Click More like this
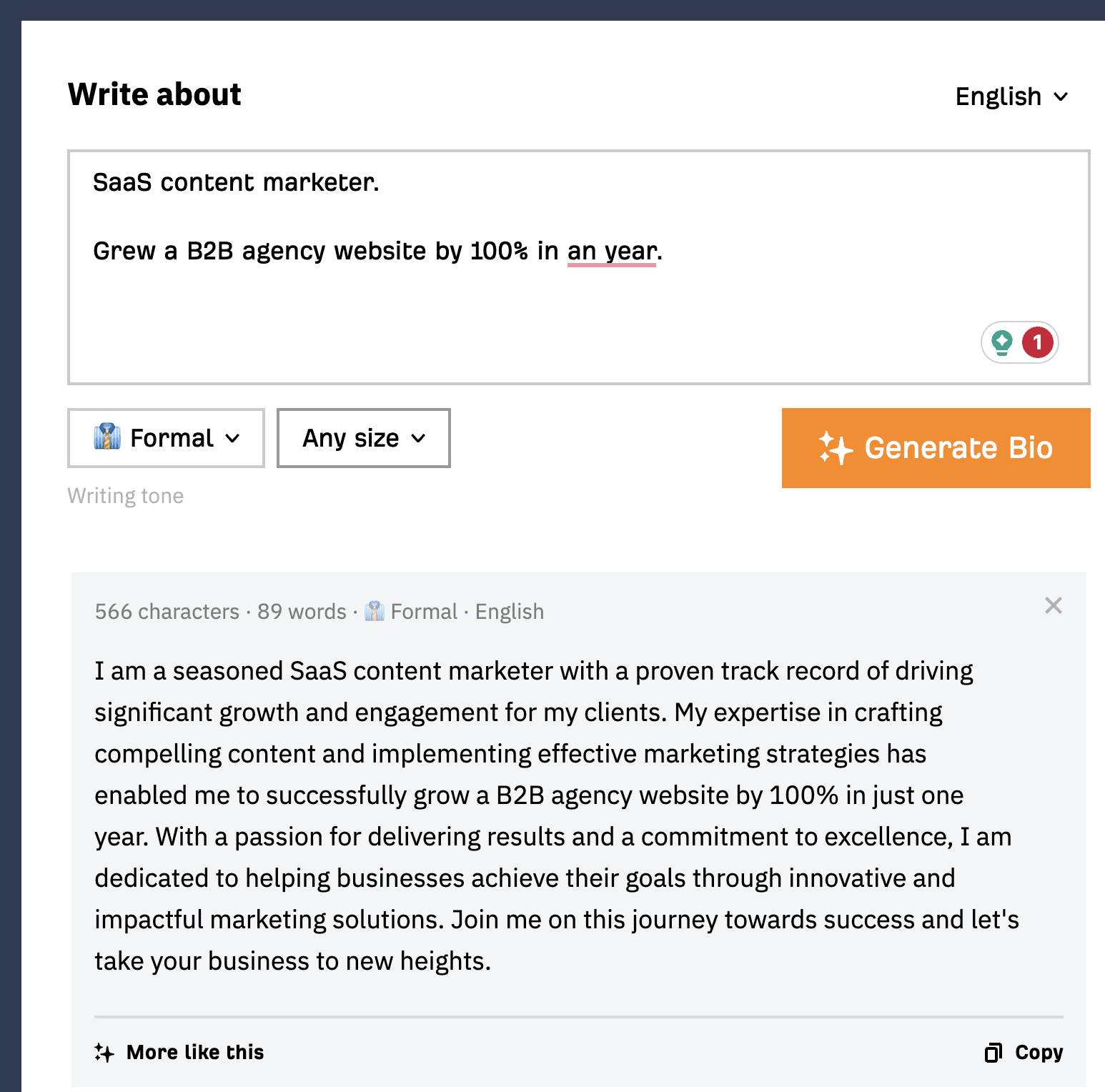Viewport: 1105px width, 1092px height. click(x=194, y=1052)
